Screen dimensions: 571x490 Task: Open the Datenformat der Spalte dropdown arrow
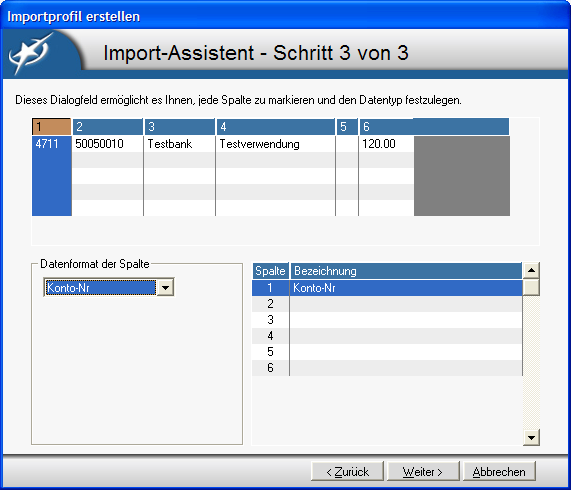pos(165,288)
